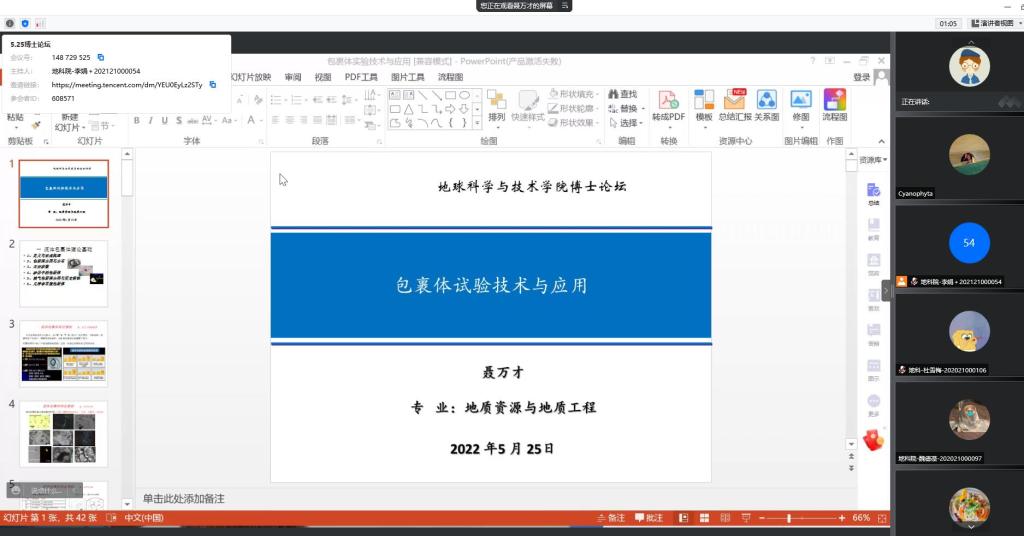Switch to the PDF Tools (PDF工具) tab
Image resolution: width=1024 pixels, height=536 pixels.
pos(361,77)
